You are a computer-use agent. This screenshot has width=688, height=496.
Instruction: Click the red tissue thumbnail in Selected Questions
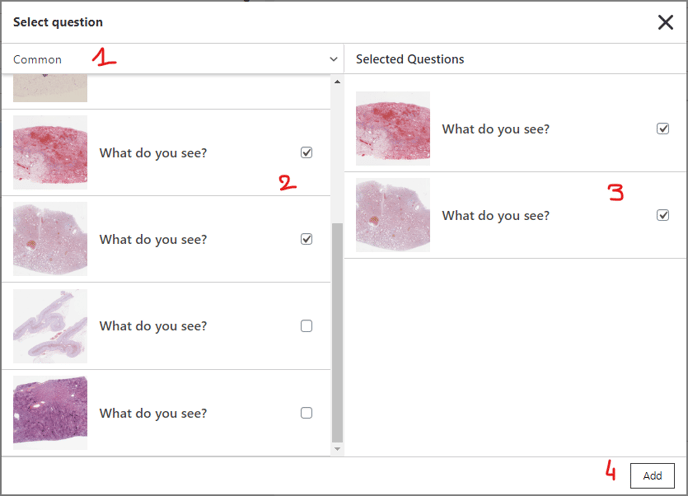tap(393, 128)
